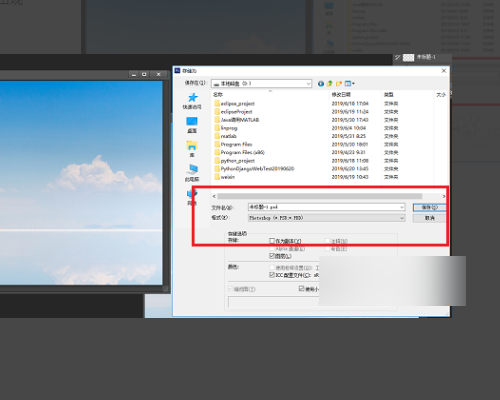The image size is (500, 400).
Task: Click date 2019/6/20 13:45 in the list
Action: tap(350, 169)
